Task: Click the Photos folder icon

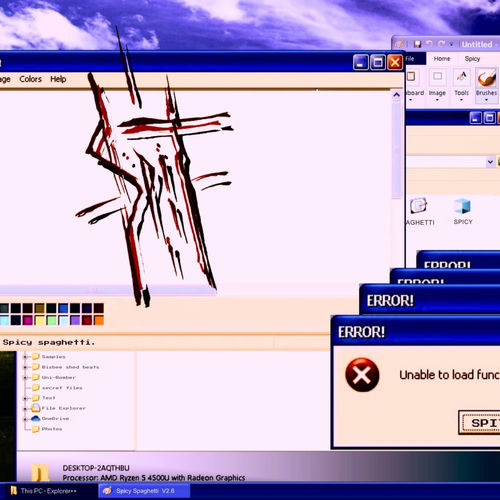Action: (36, 429)
